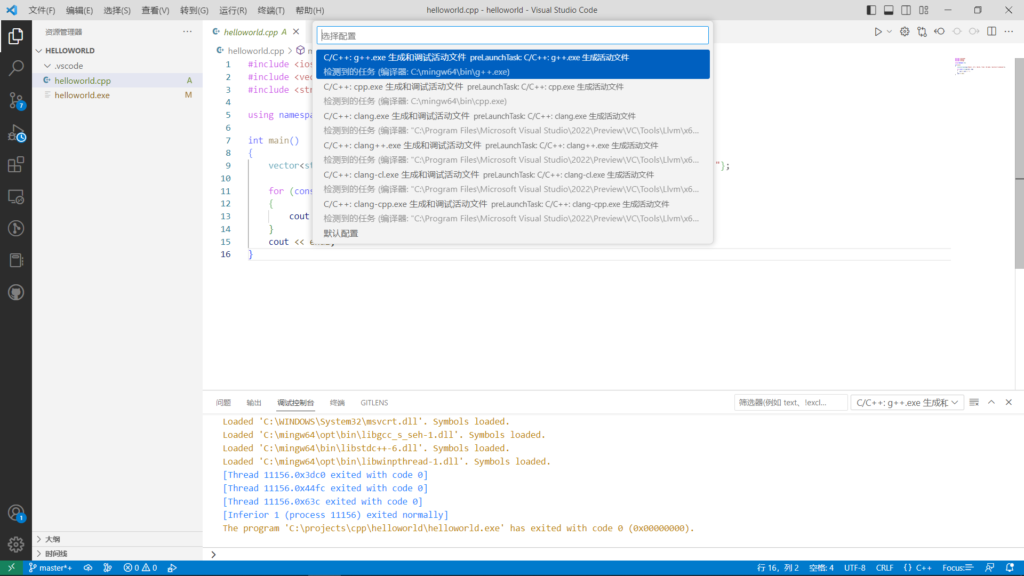This screenshot has height=576, width=1024.
Task: Toggle bottom panel layout button
Action: 887,10
